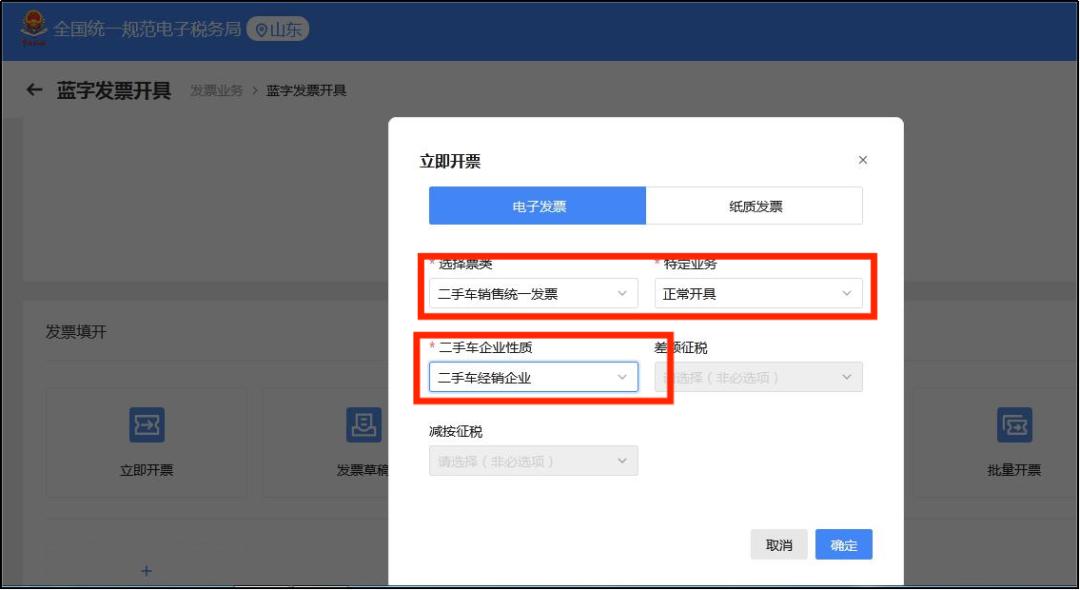
Task: Click the 发票填开 section heading
Action: [76, 332]
